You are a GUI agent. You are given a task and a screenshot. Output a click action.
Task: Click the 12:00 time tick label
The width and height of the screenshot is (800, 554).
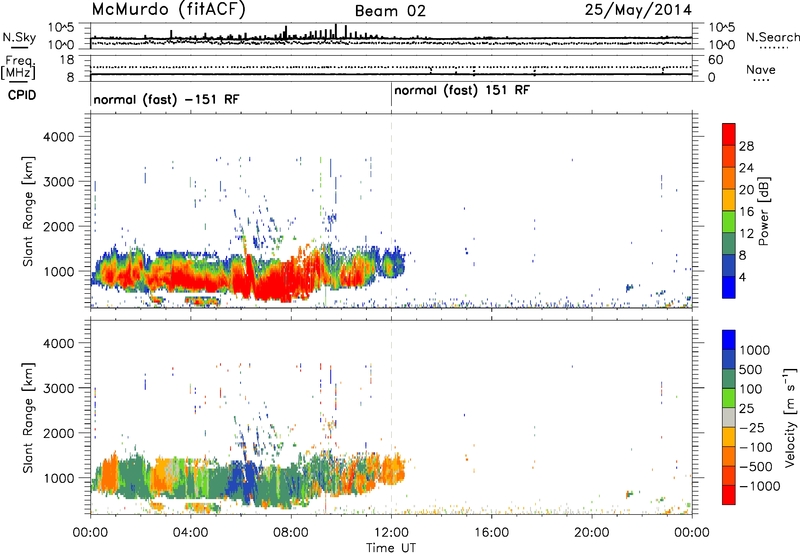391,533
